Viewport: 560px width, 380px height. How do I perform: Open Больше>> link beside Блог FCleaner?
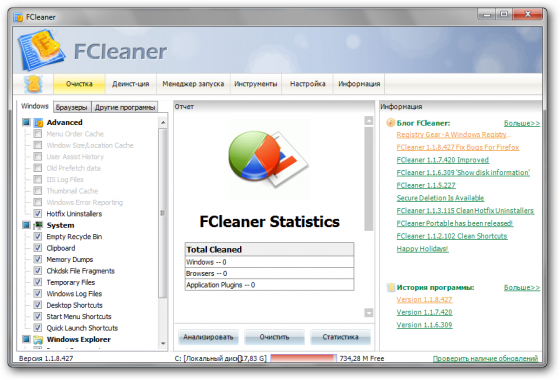pyautogui.click(x=522, y=123)
